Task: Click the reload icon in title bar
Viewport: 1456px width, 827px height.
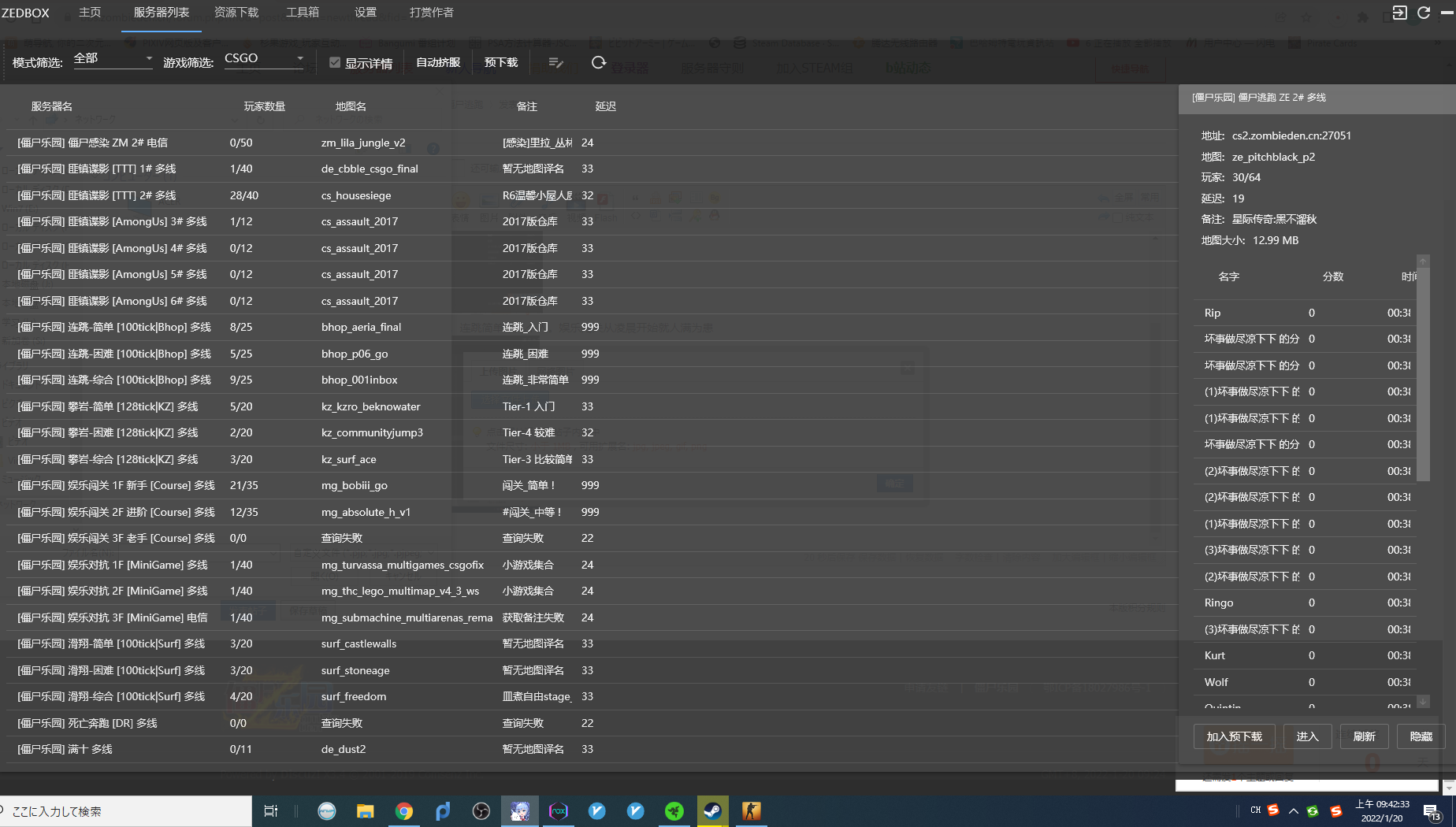Action: pyautogui.click(x=1424, y=13)
